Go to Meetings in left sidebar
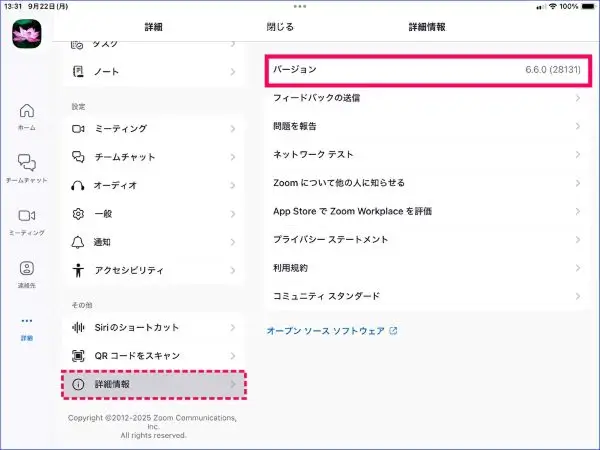The height and width of the screenshot is (450, 600). coord(27,220)
